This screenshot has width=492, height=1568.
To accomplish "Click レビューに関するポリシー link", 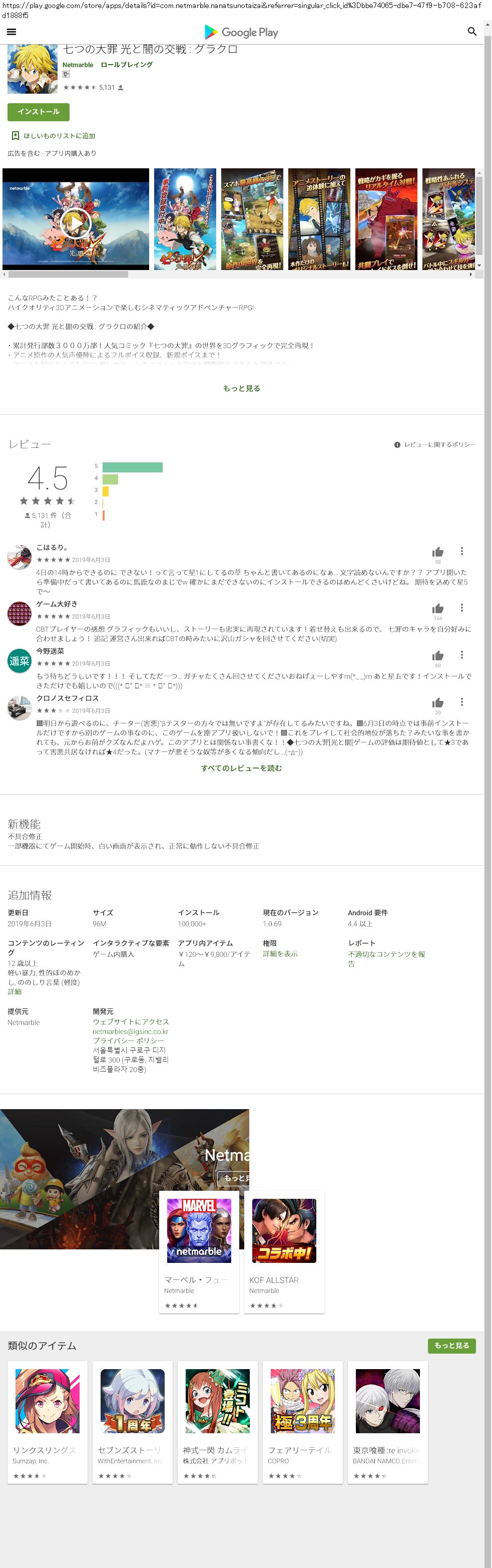I will (440, 445).
